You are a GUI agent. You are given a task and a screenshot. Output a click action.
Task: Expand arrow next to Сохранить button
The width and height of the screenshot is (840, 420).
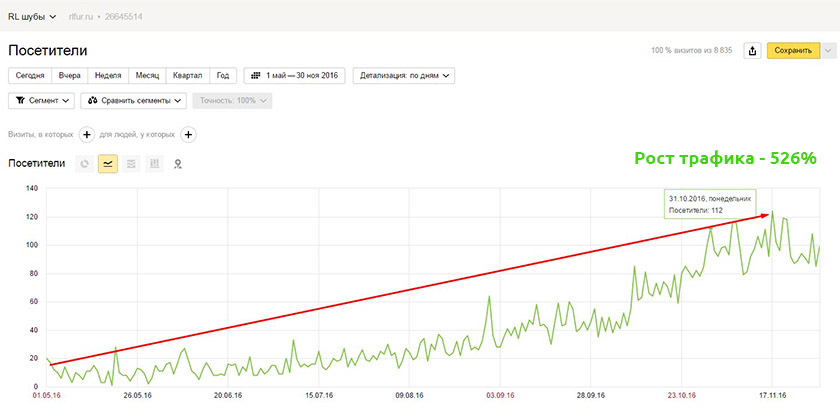coord(828,51)
